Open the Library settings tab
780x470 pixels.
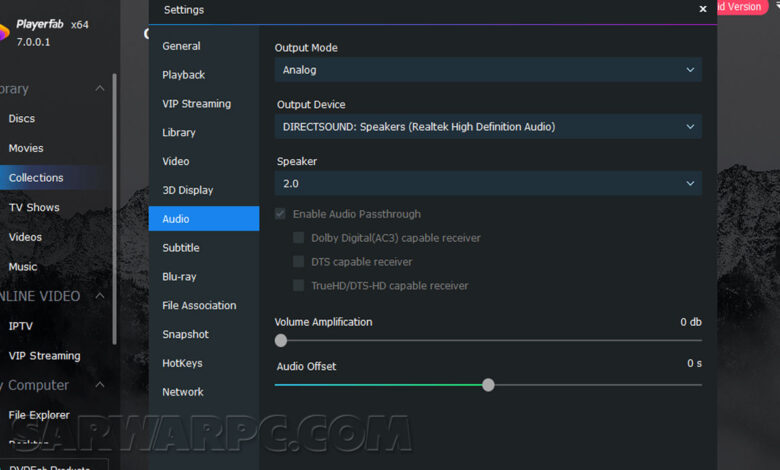point(204,133)
